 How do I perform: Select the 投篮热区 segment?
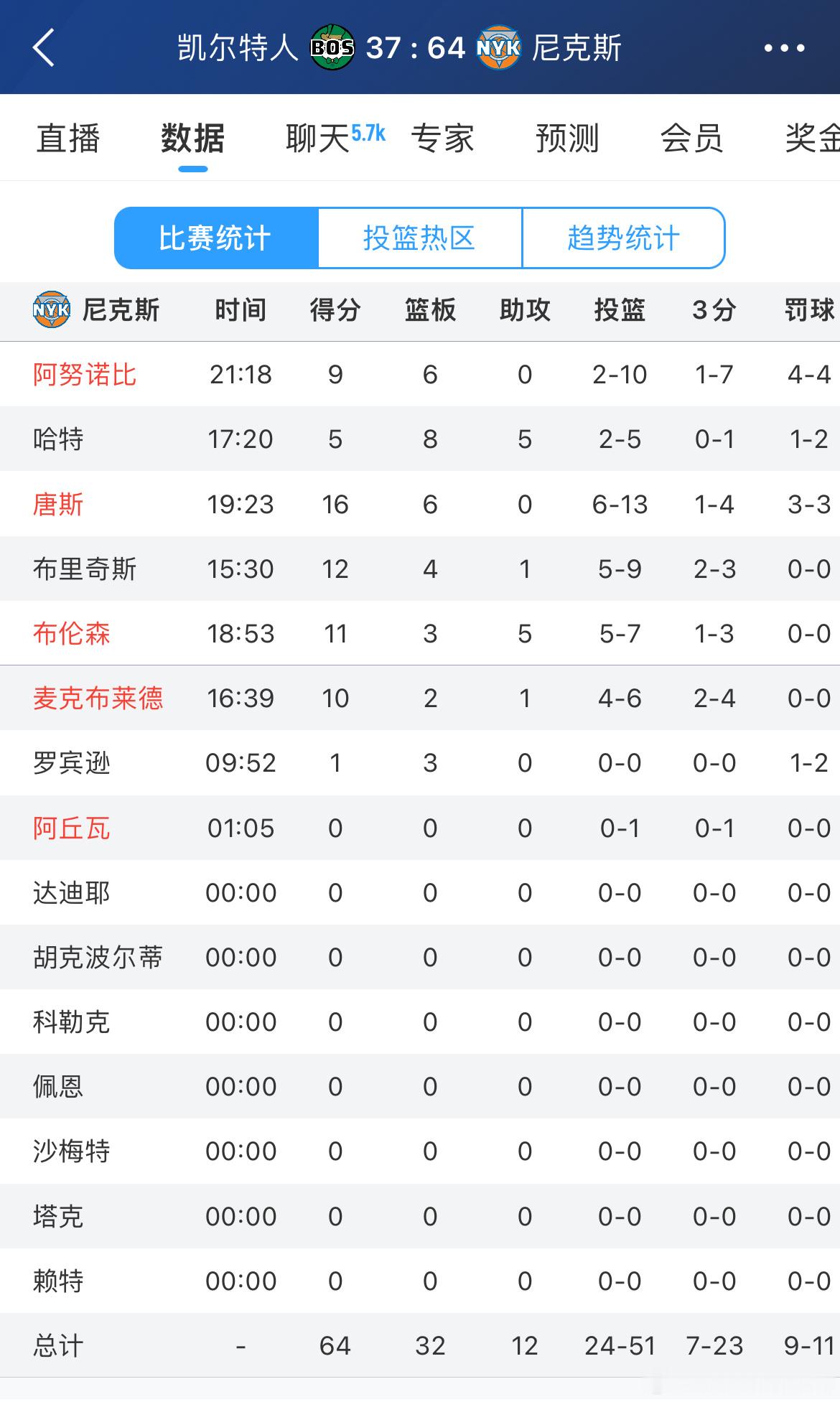point(420,238)
